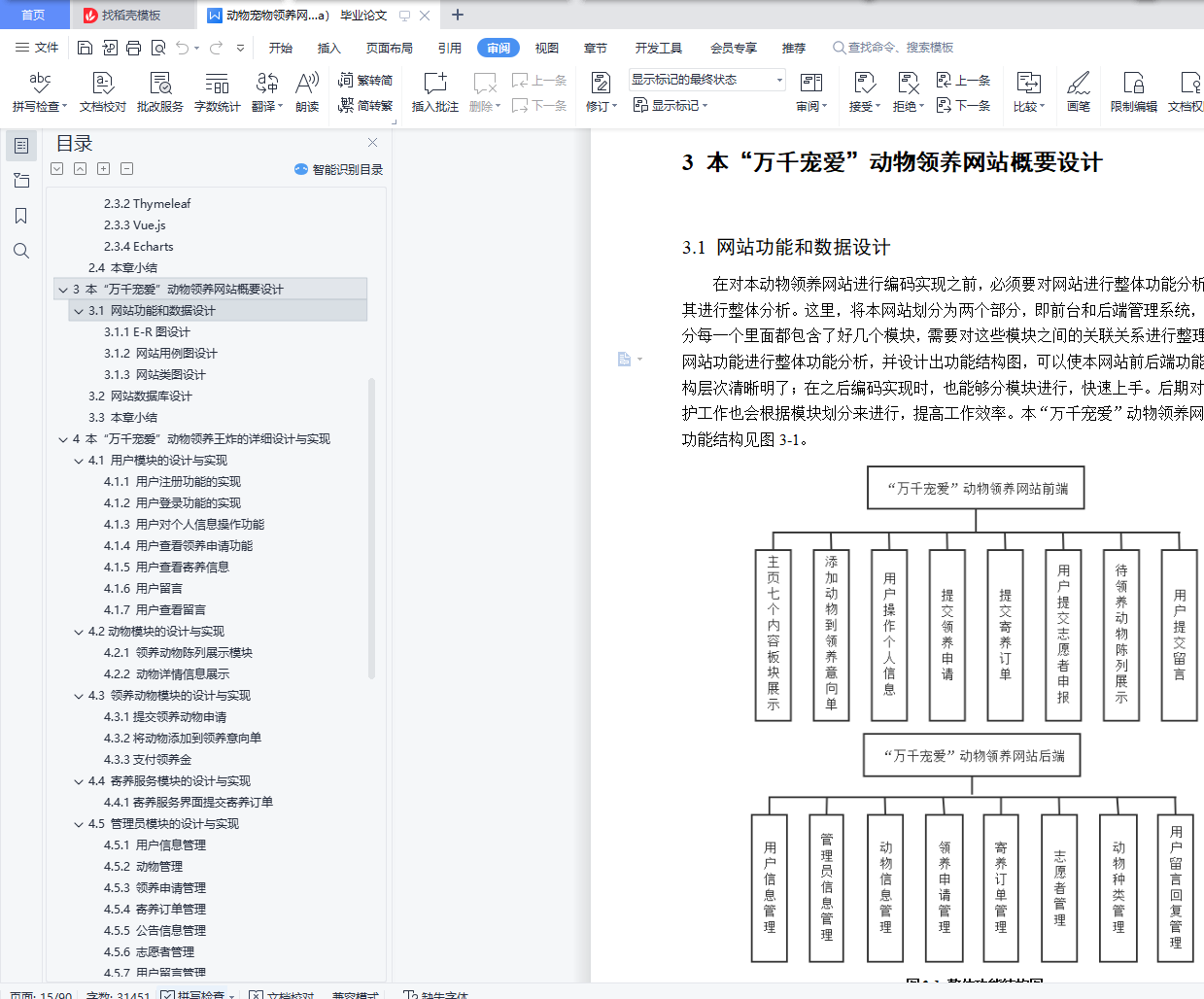Click expand-all plus icon in 目录 panel

pos(104,168)
